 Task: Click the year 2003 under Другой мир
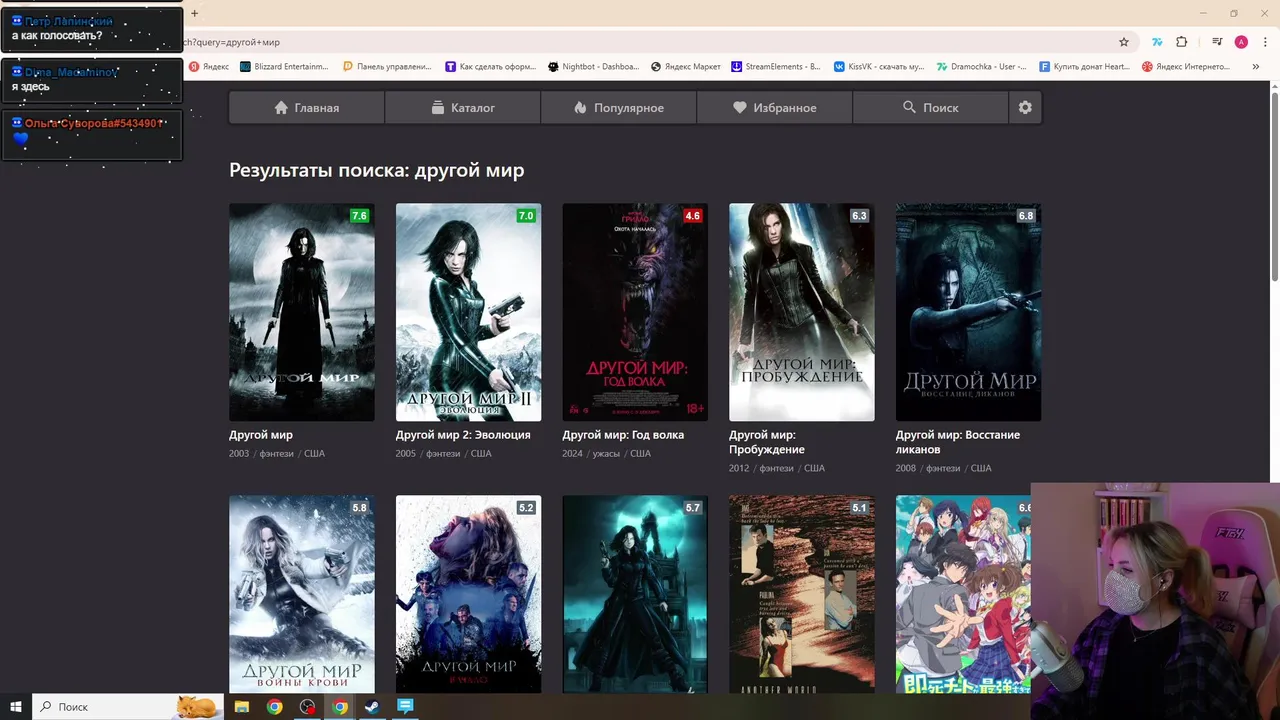click(x=239, y=454)
